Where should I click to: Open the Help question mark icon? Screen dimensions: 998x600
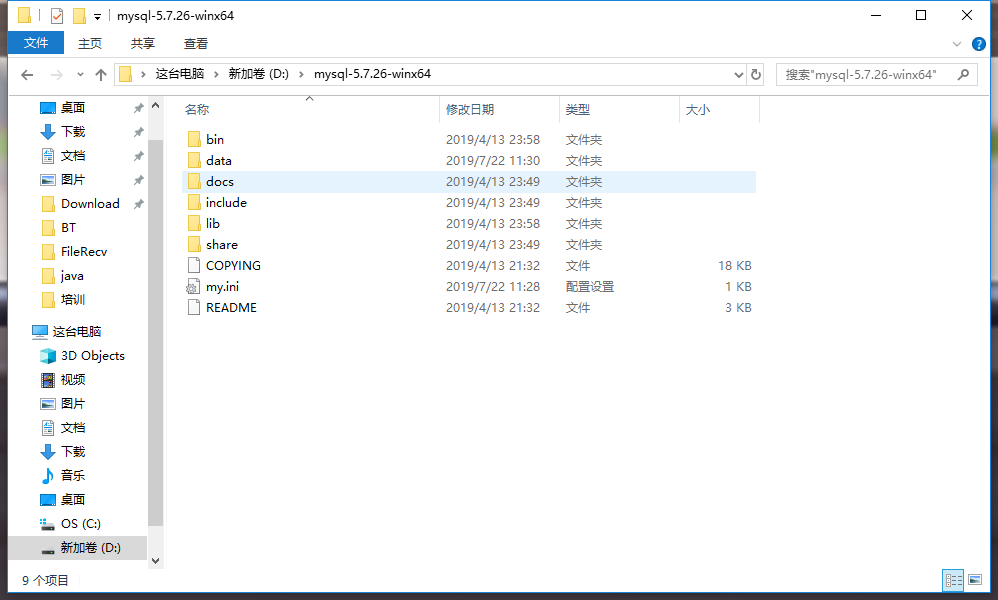coord(979,44)
